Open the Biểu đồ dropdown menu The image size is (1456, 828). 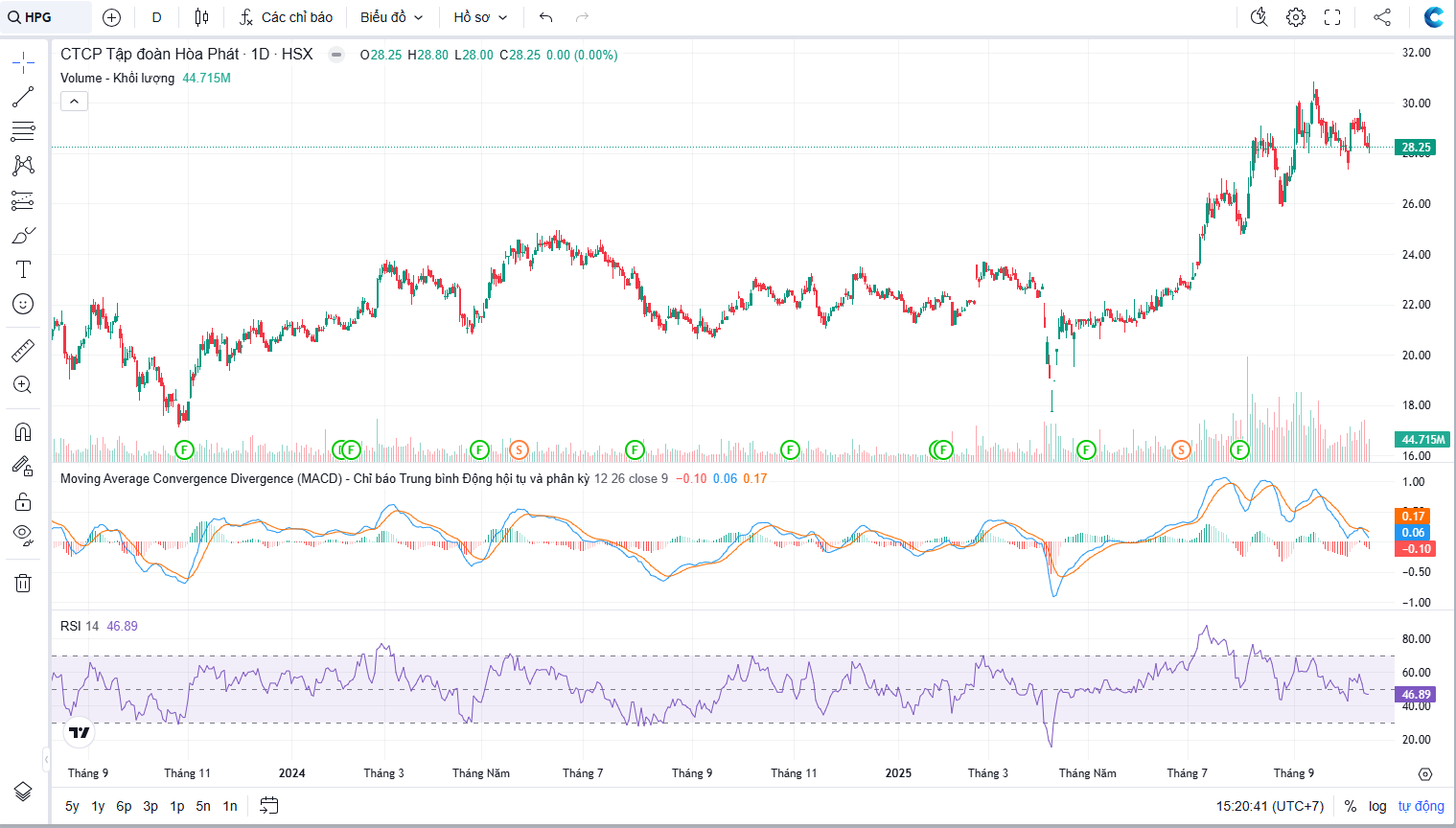tap(391, 17)
